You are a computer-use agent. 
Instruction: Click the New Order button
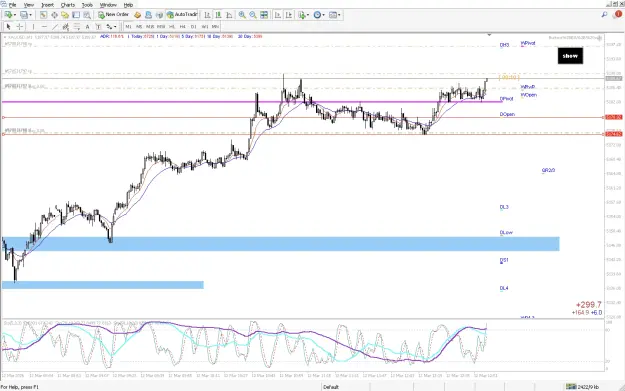click(114, 15)
